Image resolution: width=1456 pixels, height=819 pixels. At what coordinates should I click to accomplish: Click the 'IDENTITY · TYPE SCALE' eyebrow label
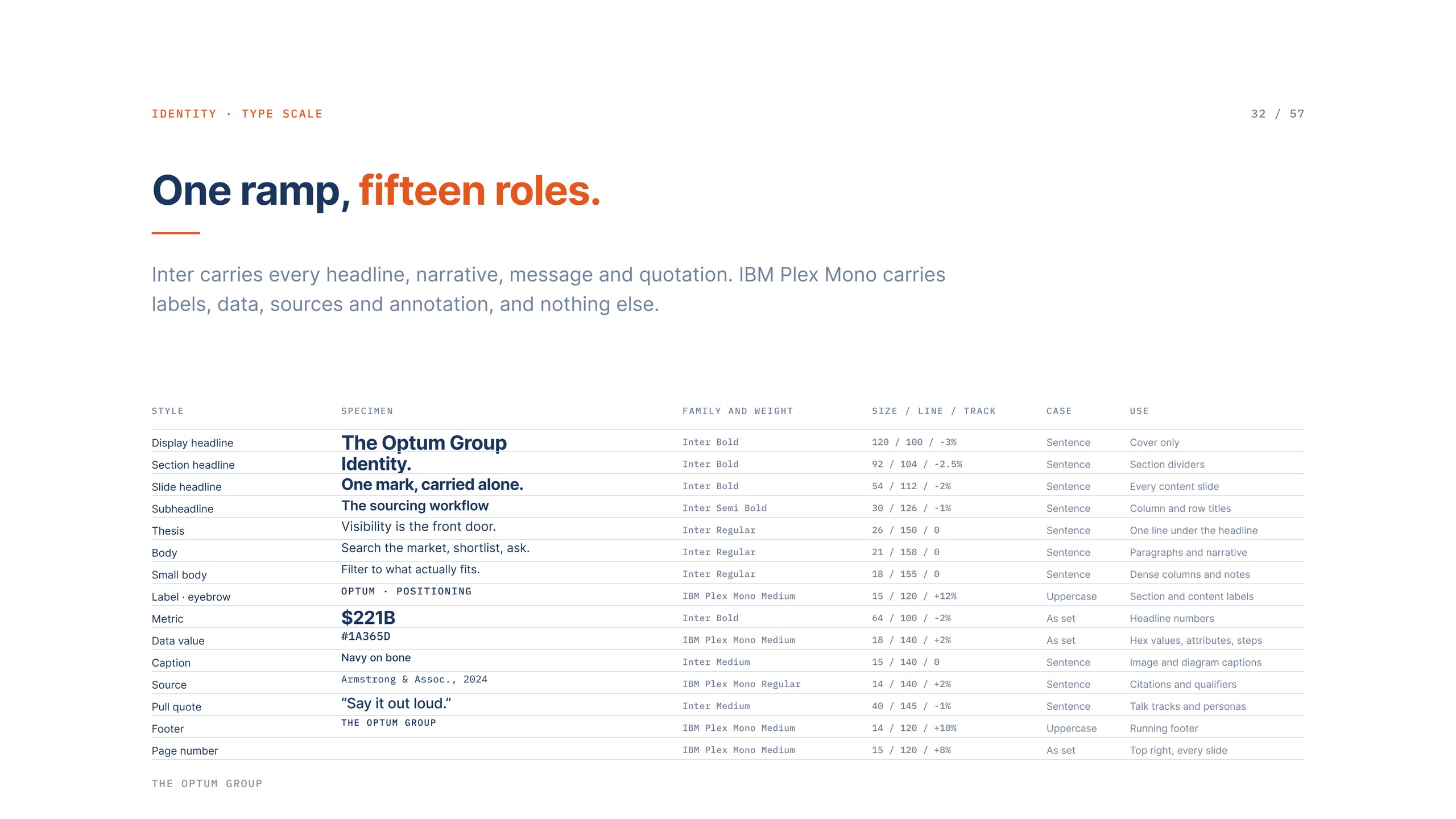pyautogui.click(x=237, y=114)
